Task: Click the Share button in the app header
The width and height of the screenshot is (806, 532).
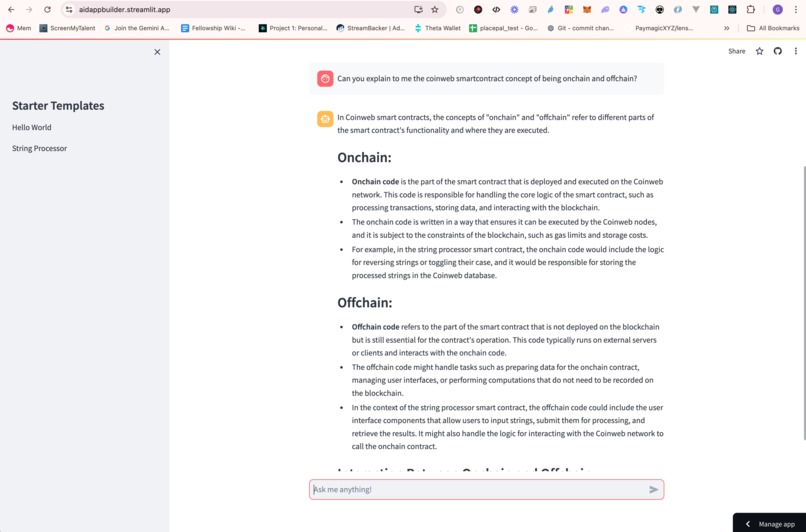Action: pyautogui.click(x=737, y=51)
